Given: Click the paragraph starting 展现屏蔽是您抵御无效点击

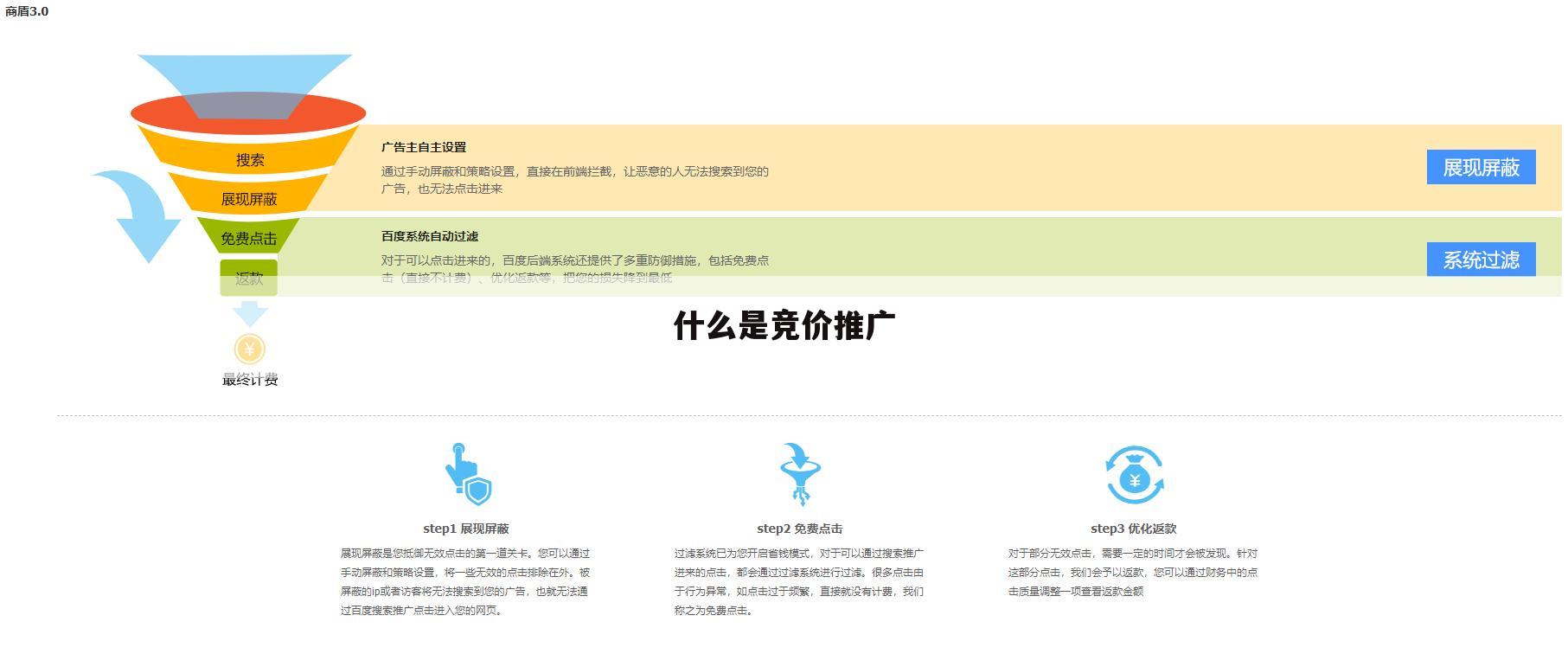Looking at the screenshot, I should [x=466, y=582].
